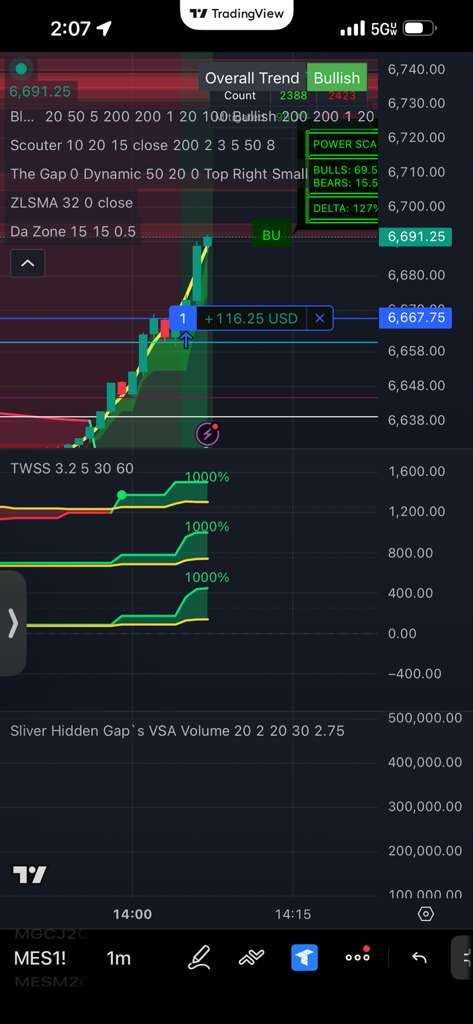Tap the 6,691.25 value in the chart legend
This screenshot has width=473, height=1024.
[40, 91]
